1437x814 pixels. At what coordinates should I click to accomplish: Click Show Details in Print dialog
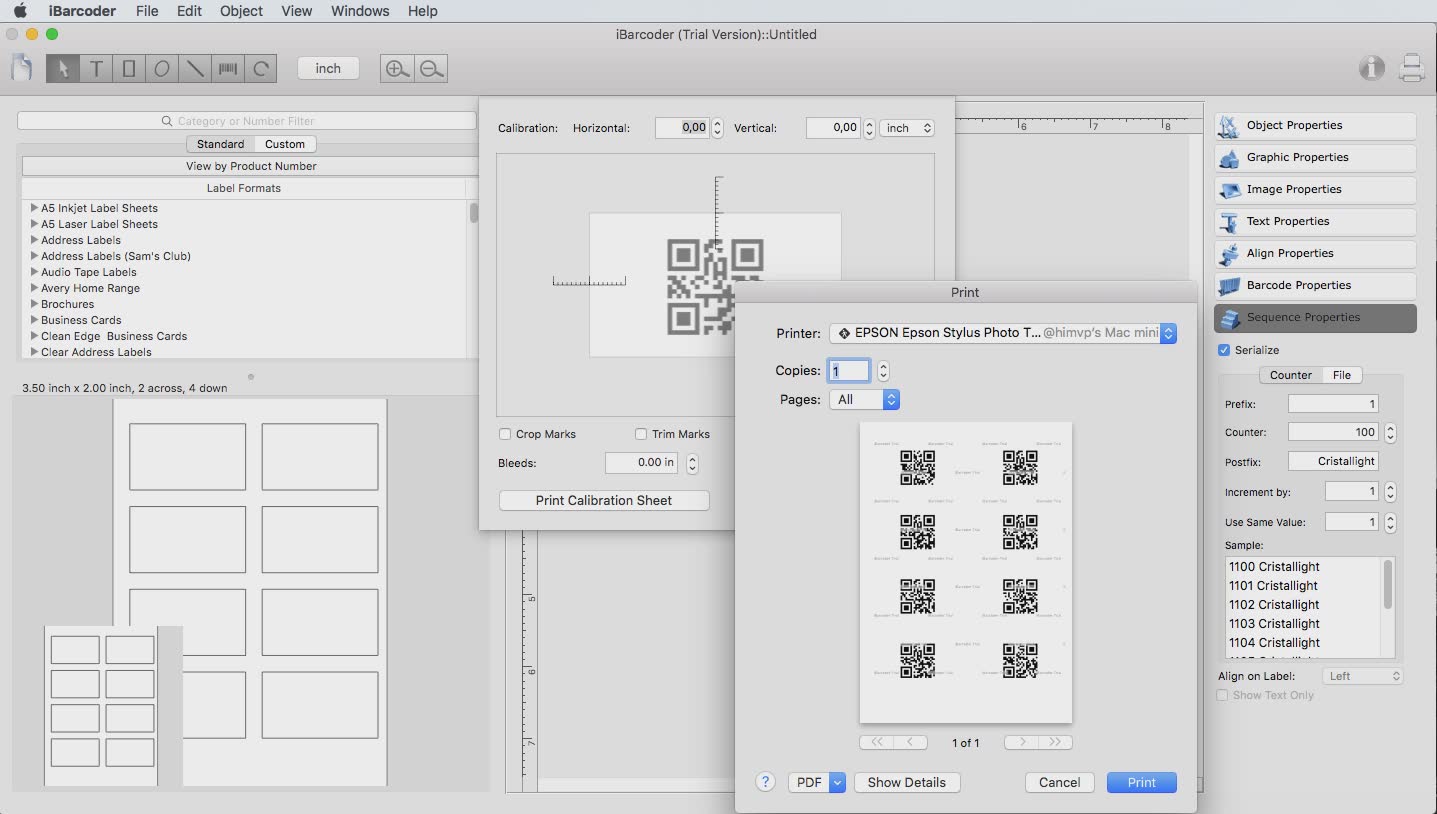(906, 782)
